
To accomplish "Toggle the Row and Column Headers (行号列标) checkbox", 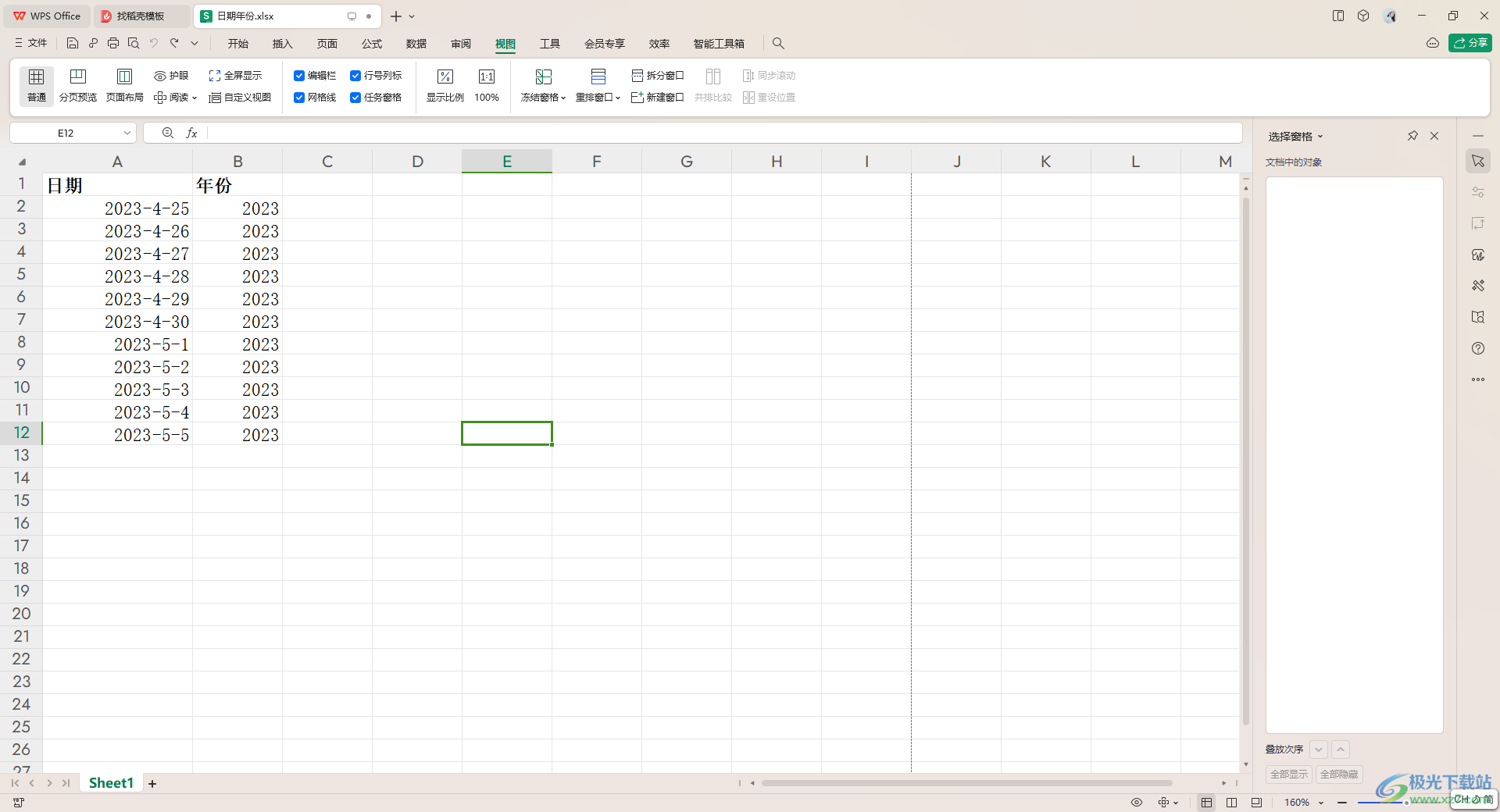I will click(x=355, y=76).
